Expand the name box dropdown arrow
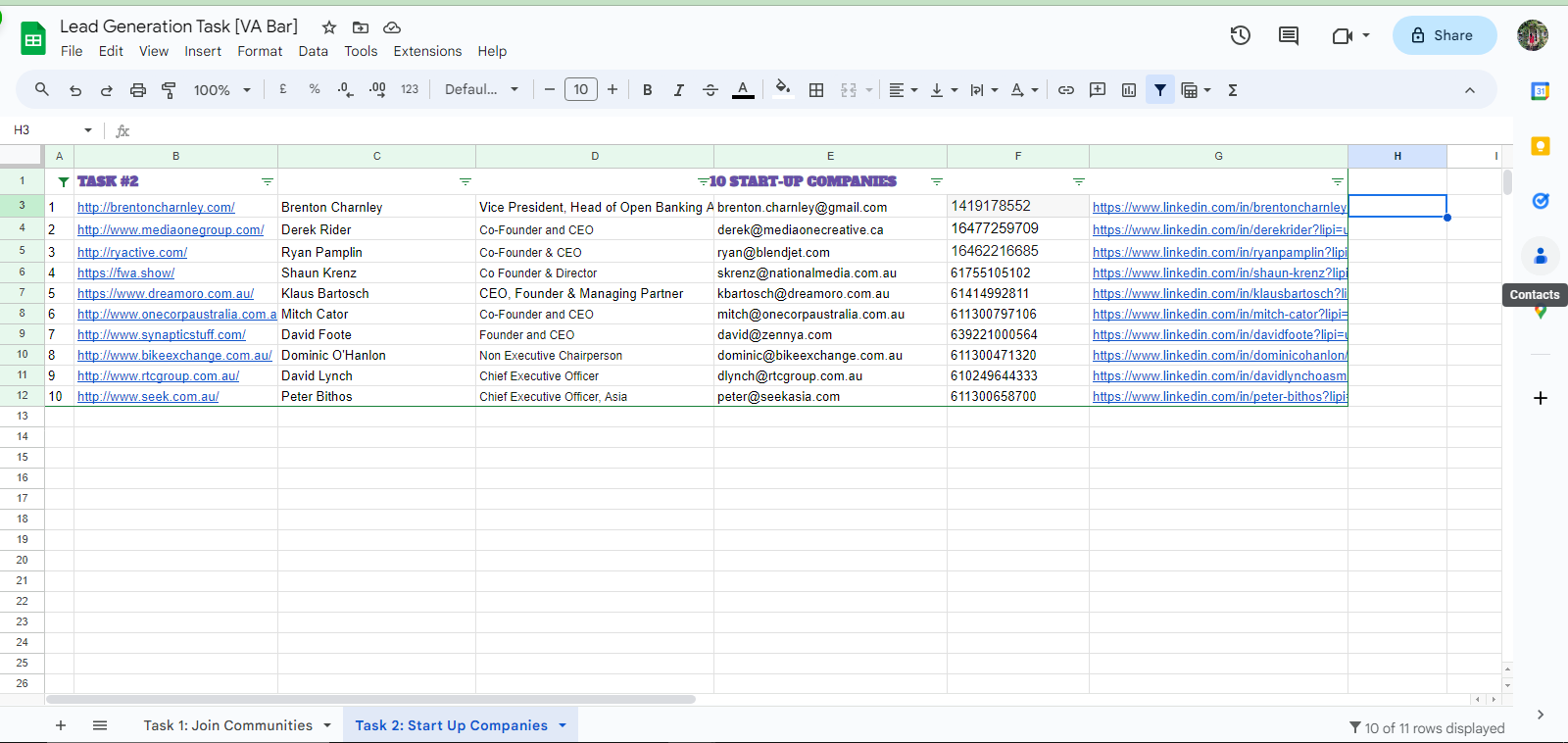Image resolution: width=1568 pixels, height=743 pixels. click(88, 130)
